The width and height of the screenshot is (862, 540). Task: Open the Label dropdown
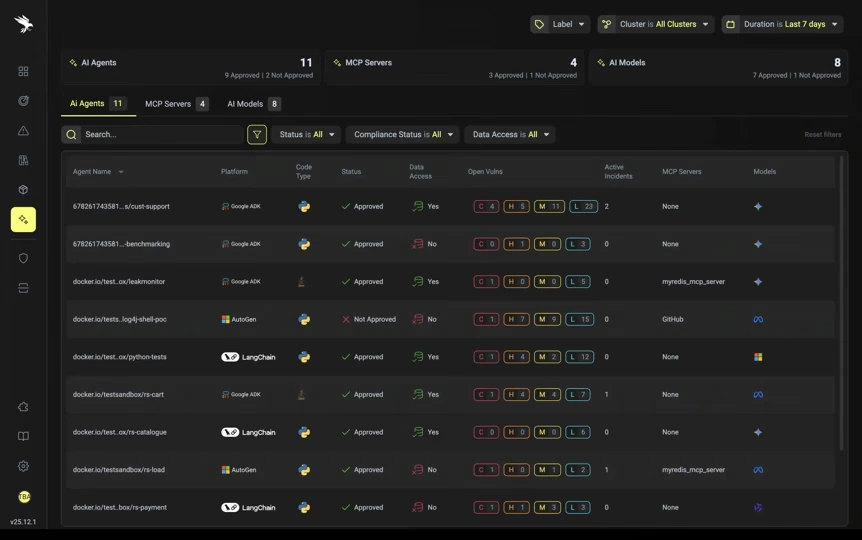coord(560,24)
